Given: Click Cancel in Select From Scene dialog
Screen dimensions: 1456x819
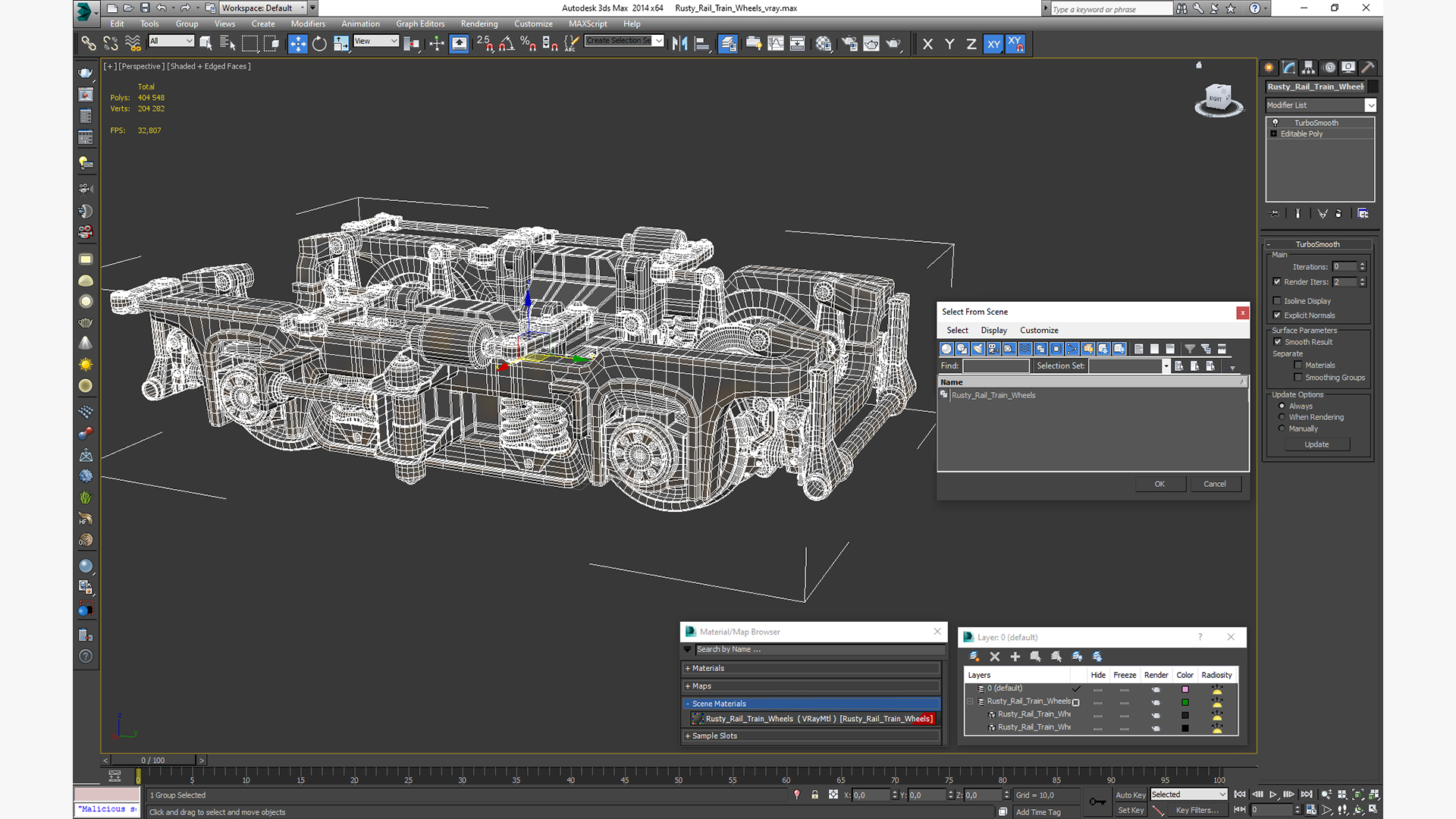Looking at the screenshot, I should pos(1214,484).
